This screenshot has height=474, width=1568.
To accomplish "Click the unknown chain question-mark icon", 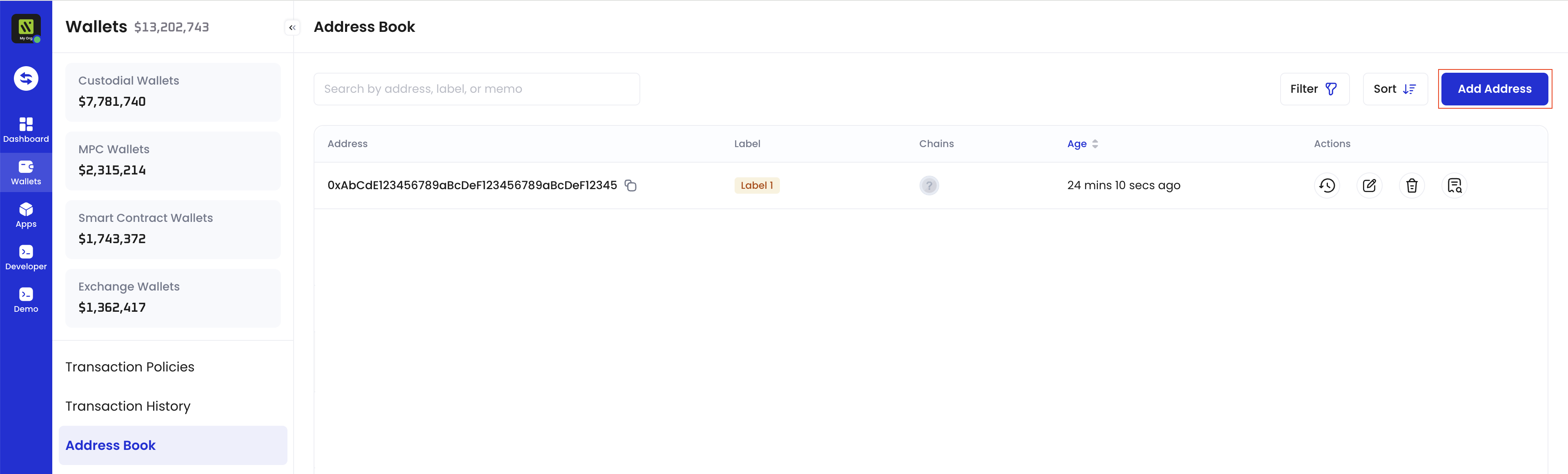I will 929,185.
